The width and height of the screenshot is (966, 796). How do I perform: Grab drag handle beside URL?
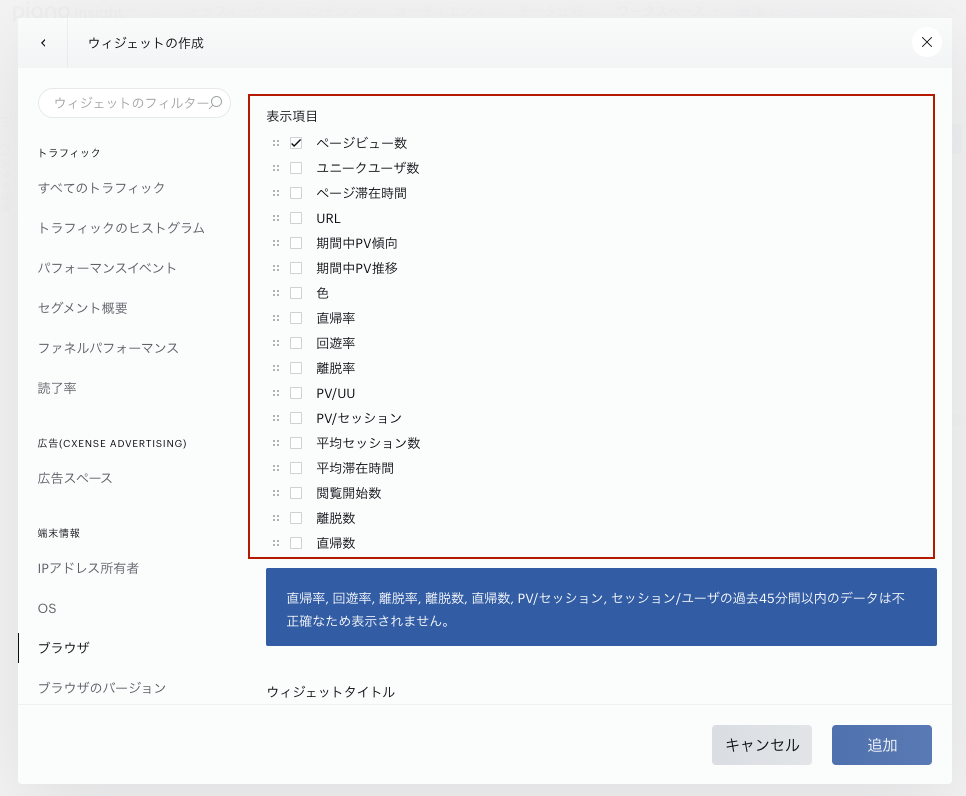(x=276, y=218)
